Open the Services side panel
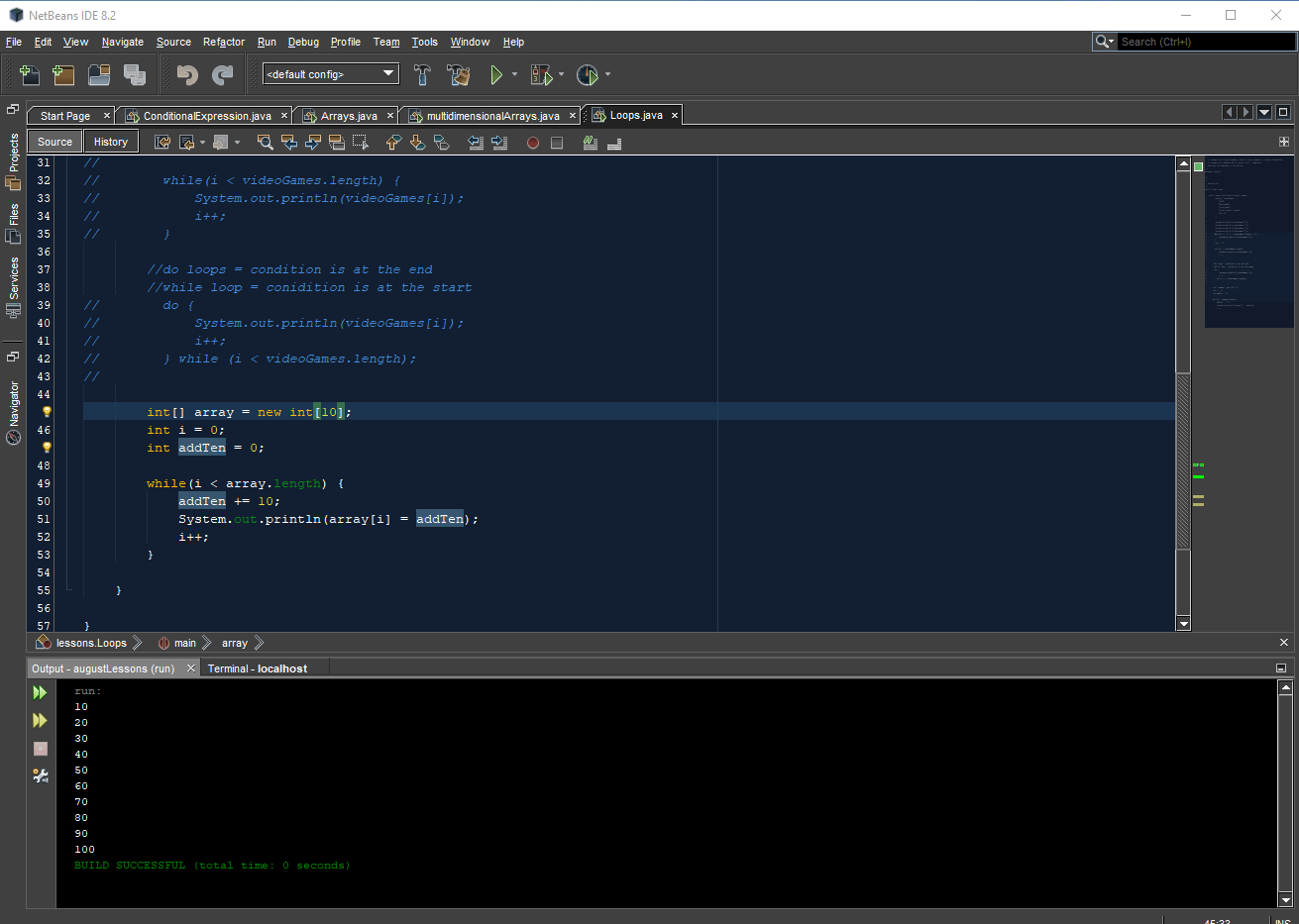Screen dimensions: 1299x924 13,287
